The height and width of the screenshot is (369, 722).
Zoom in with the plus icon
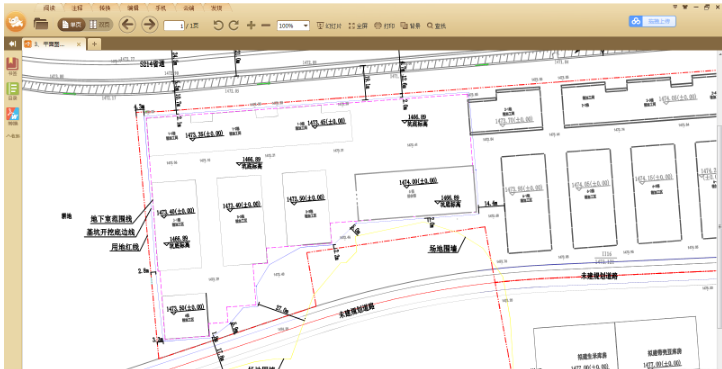tap(251, 25)
